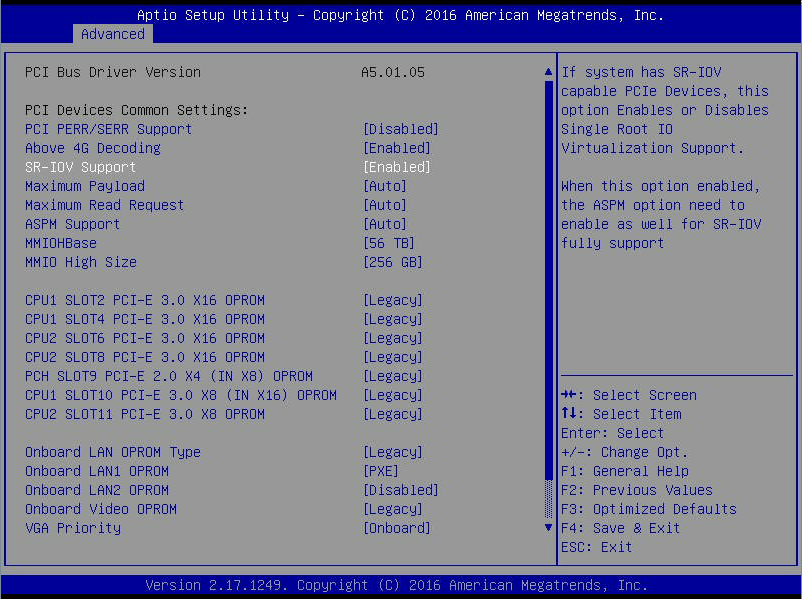
Task: Select CPU1 SLOT4 PCI-E 3.0 X16 OPROM
Action: (x=145, y=319)
